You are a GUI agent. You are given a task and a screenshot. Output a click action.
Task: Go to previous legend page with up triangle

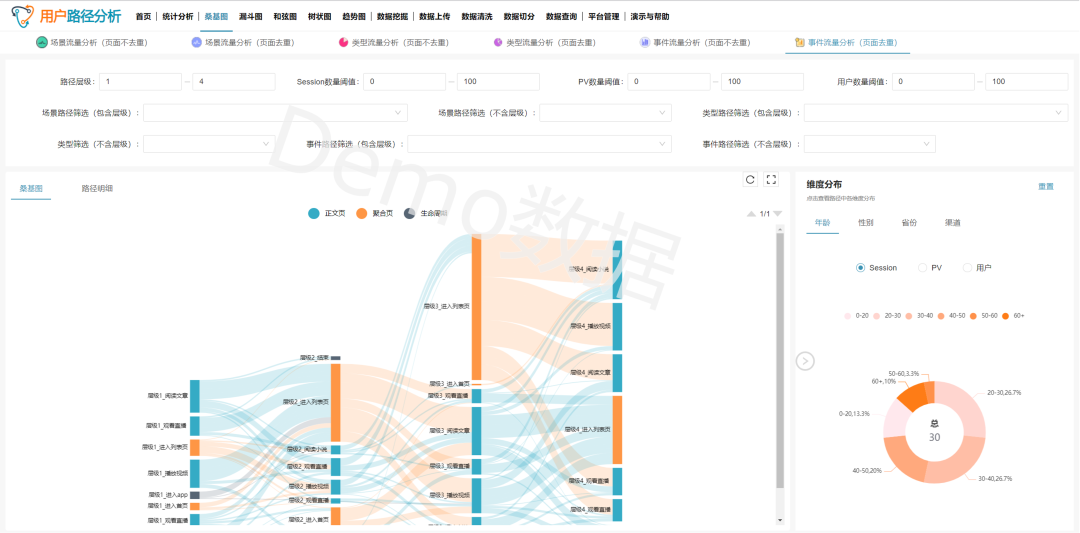[751, 214]
